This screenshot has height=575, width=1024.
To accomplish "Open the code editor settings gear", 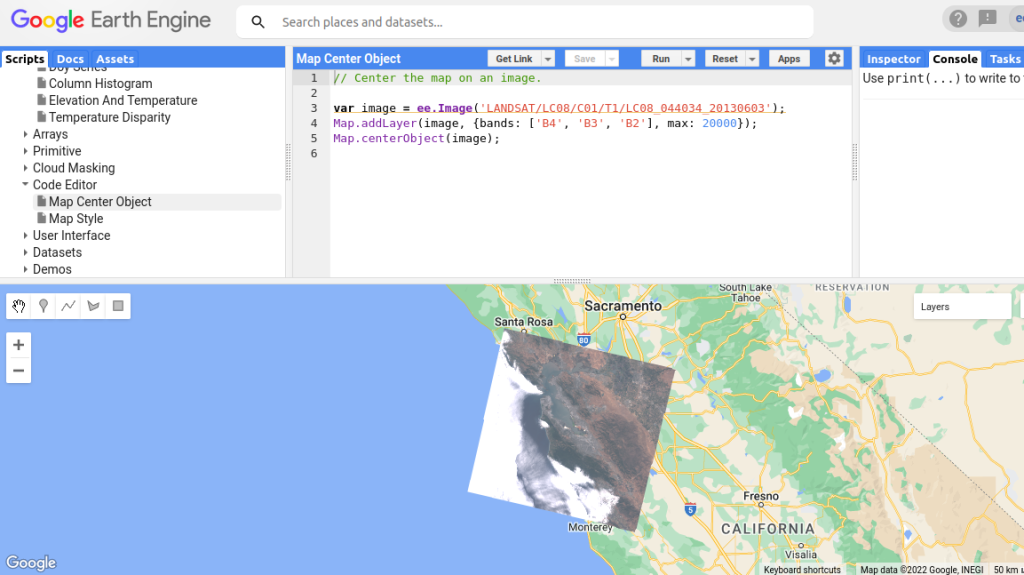I will (834, 58).
